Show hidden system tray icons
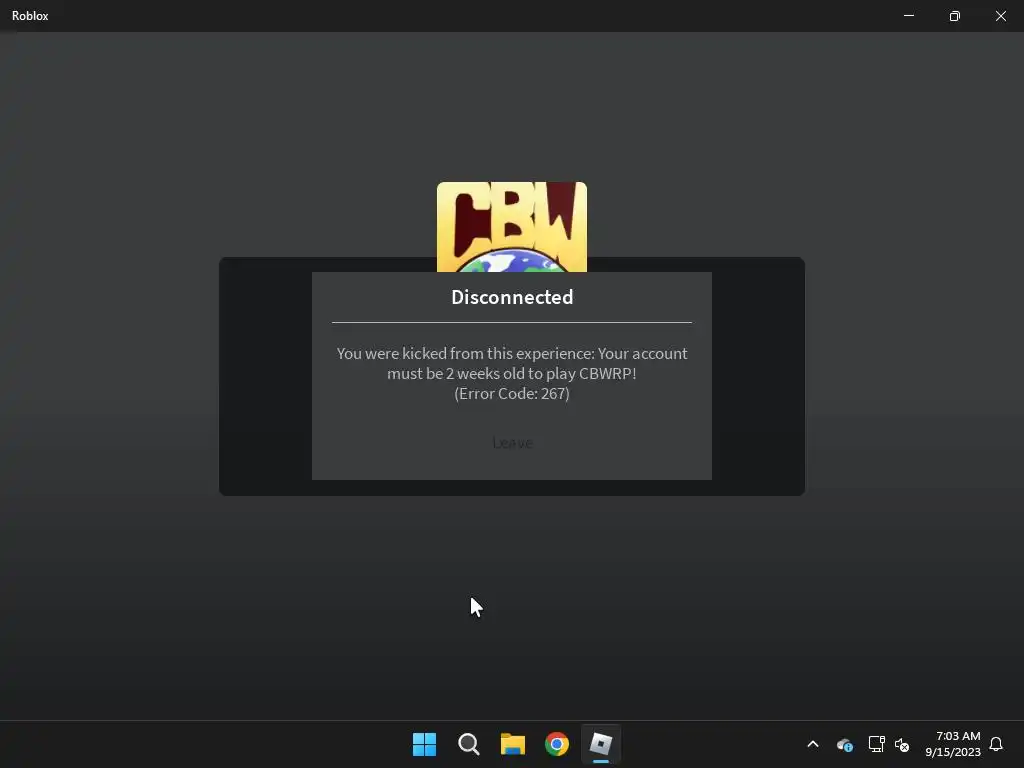Image resolution: width=1024 pixels, height=768 pixels. tap(813, 744)
